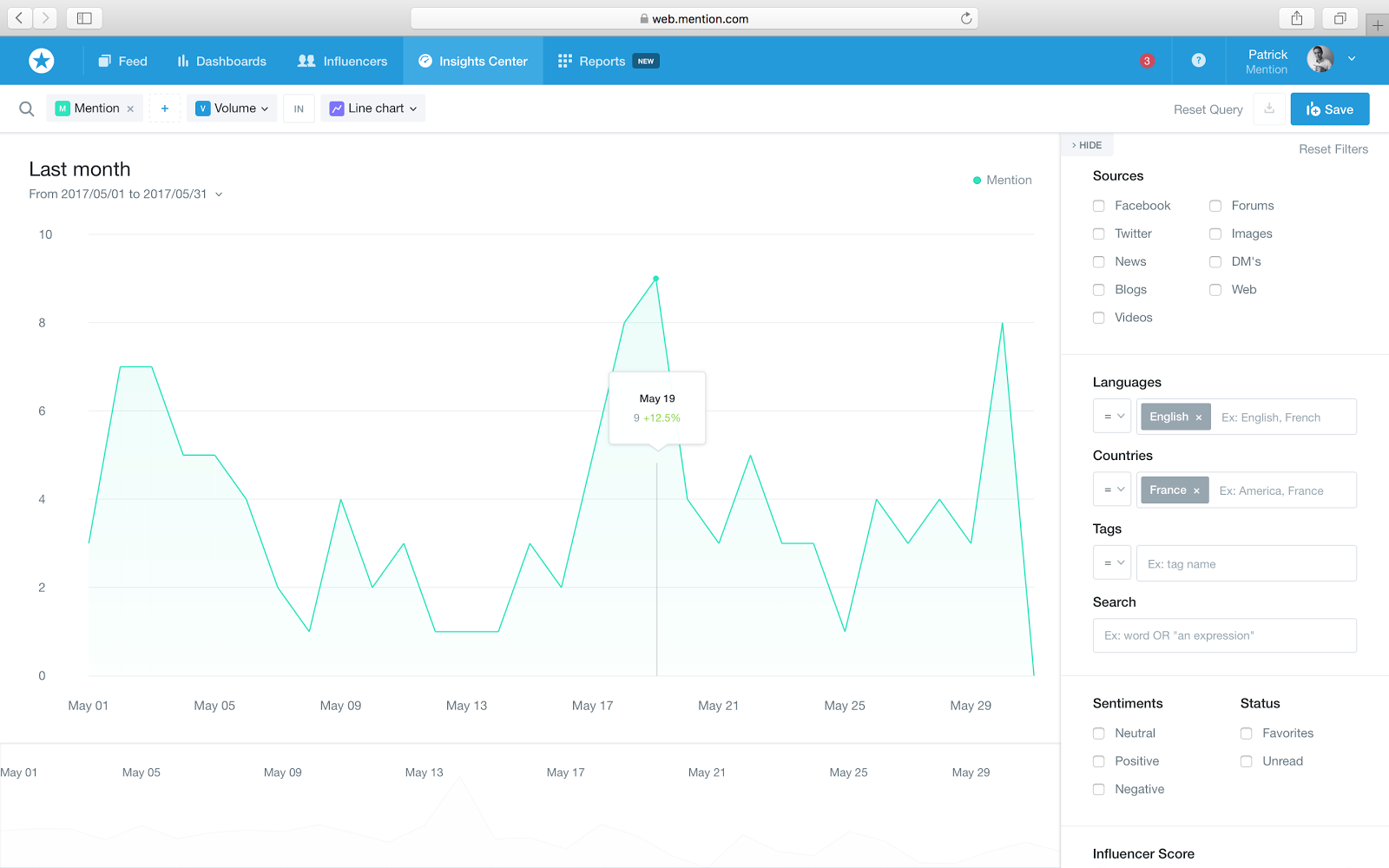Save the query
The height and width of the screenshot is (868, 1389).
tap(1330, 108)
